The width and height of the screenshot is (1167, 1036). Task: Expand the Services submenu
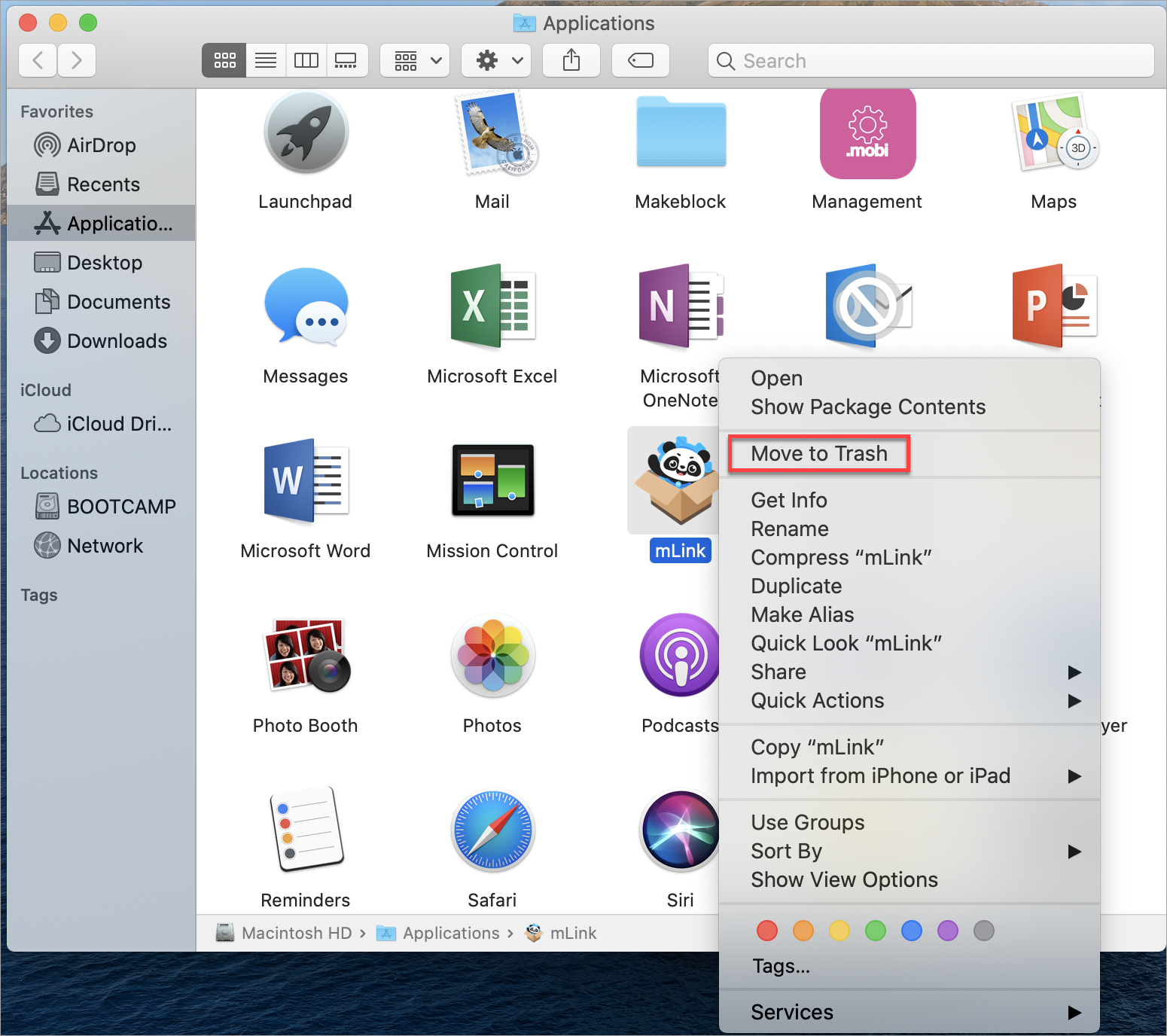[910, 1012]
